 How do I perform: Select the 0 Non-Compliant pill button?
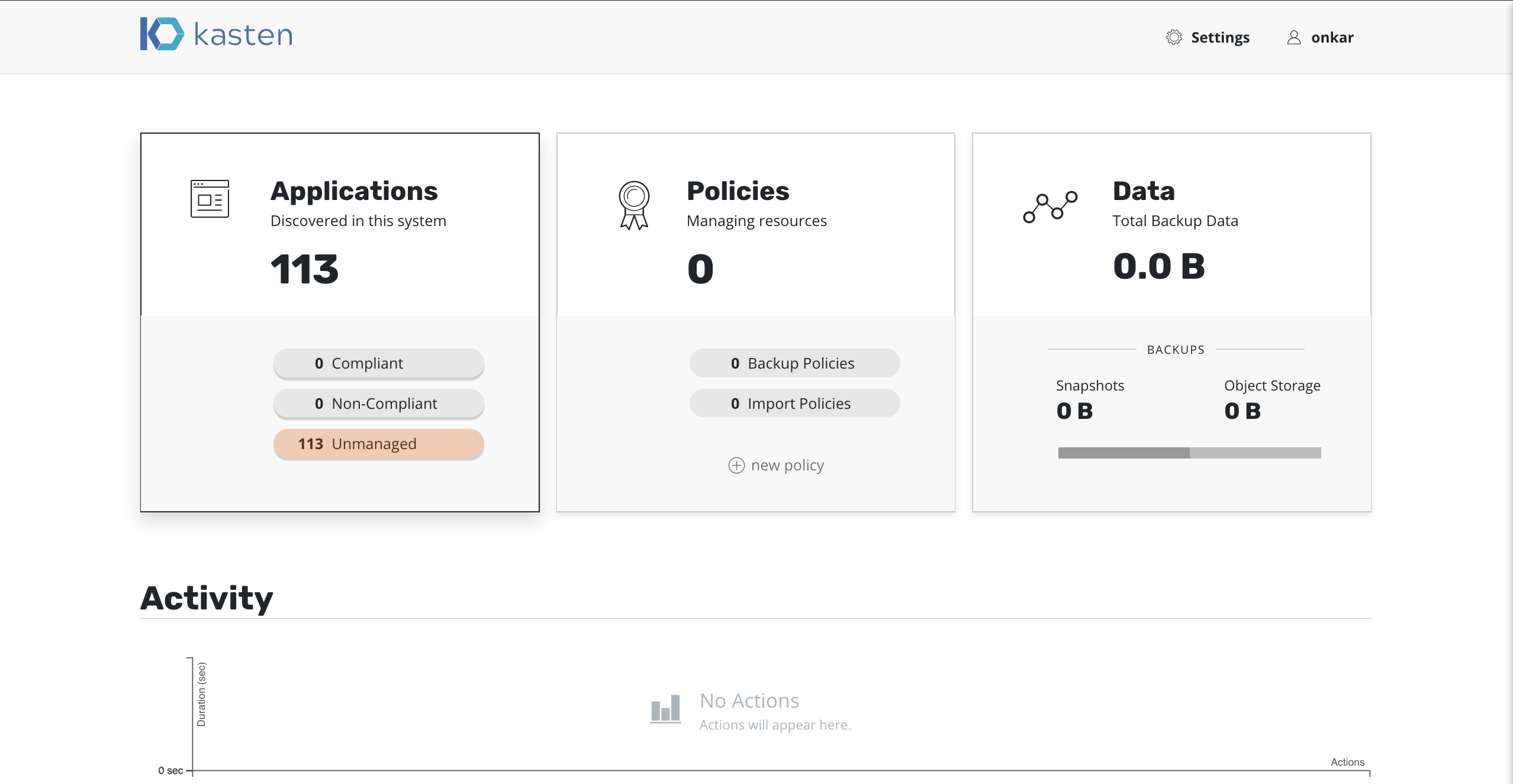pos(379,404)
